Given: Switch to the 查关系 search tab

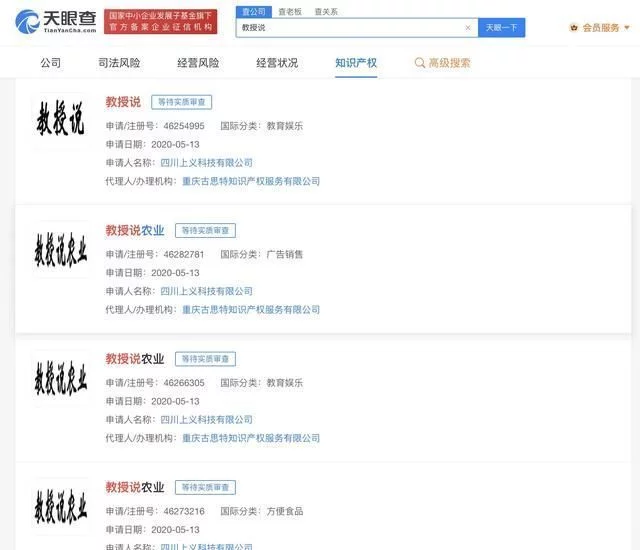Looking at the screenshot, I should 326,12.
